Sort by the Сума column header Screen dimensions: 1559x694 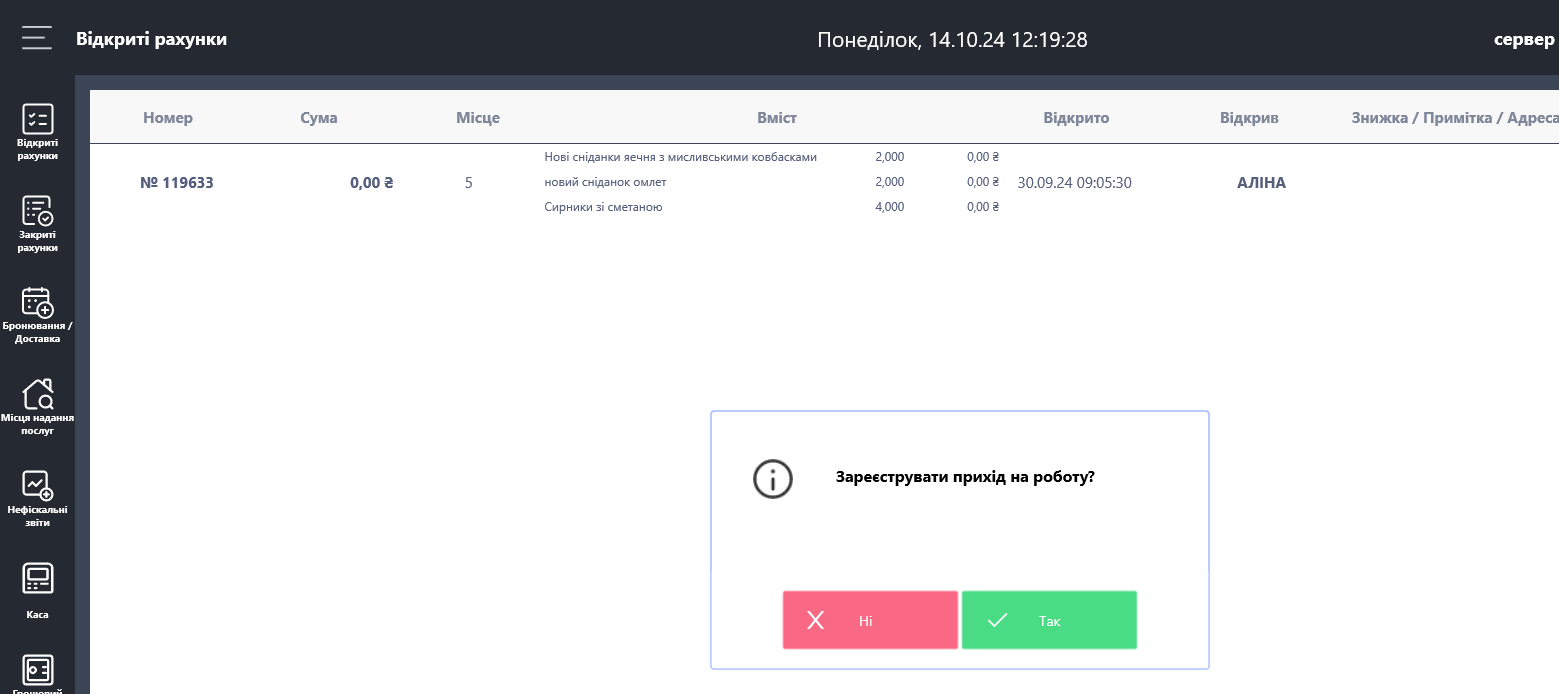[319, 118]
